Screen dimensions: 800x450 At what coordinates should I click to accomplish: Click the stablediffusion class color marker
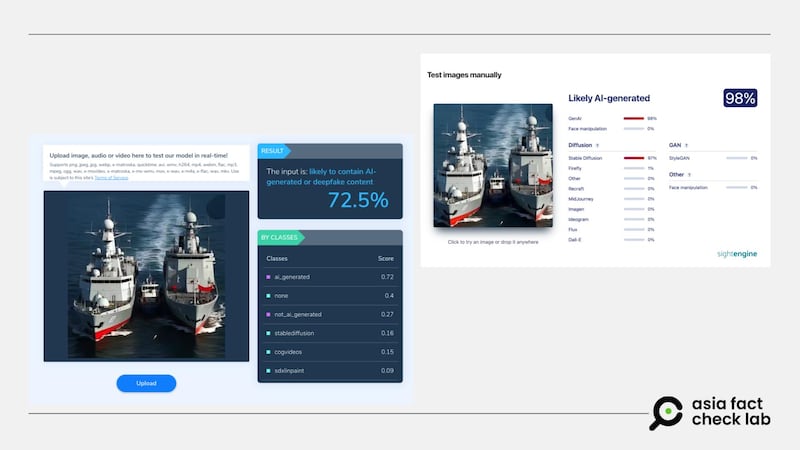268,333
